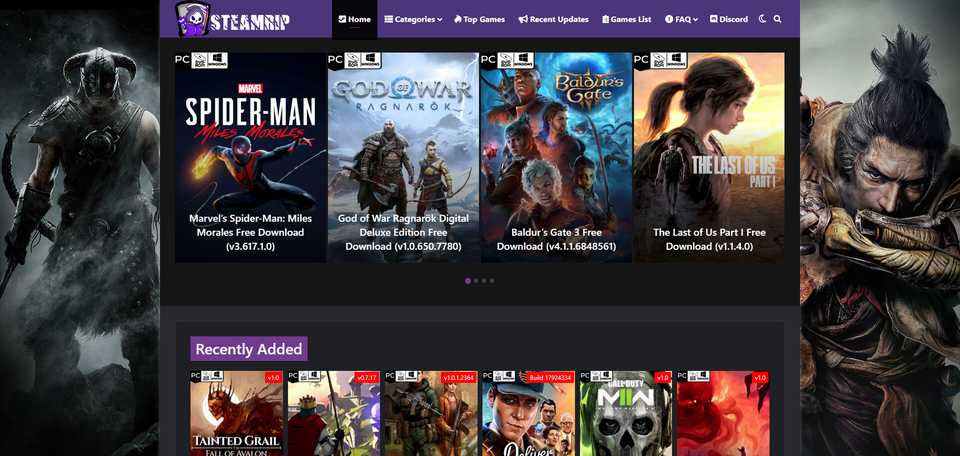960x456 pixels.
Task: Go to Recent Updates
Action: 553,19
